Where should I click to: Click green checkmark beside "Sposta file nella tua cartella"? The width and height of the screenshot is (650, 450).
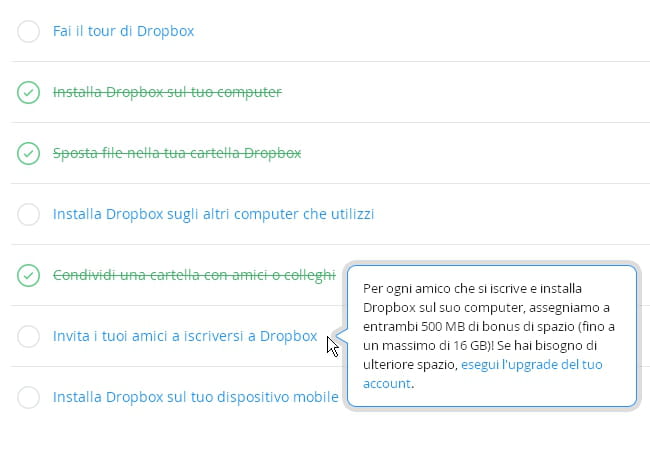click(29, 154)
